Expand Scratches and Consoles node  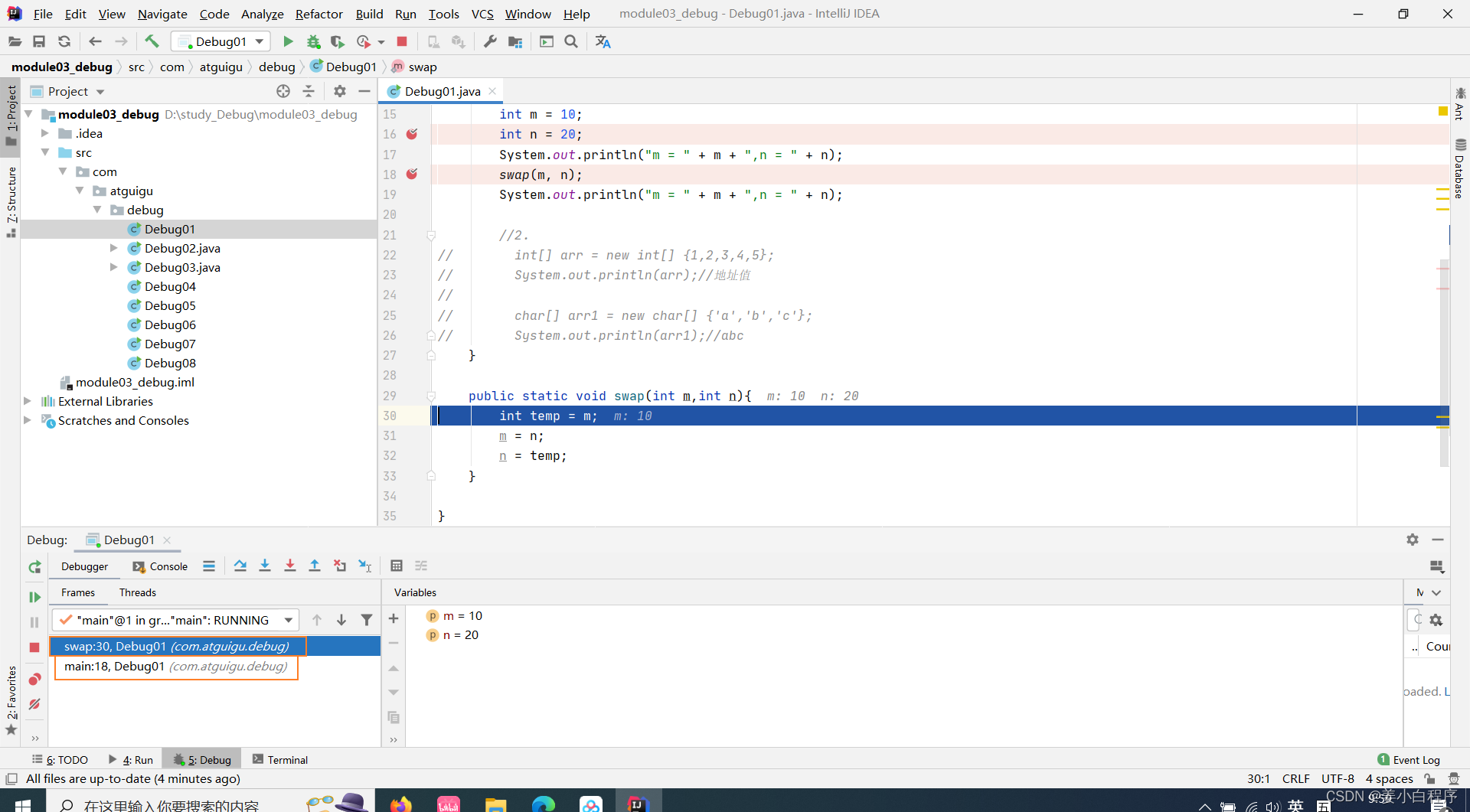(x=28, y=420)
